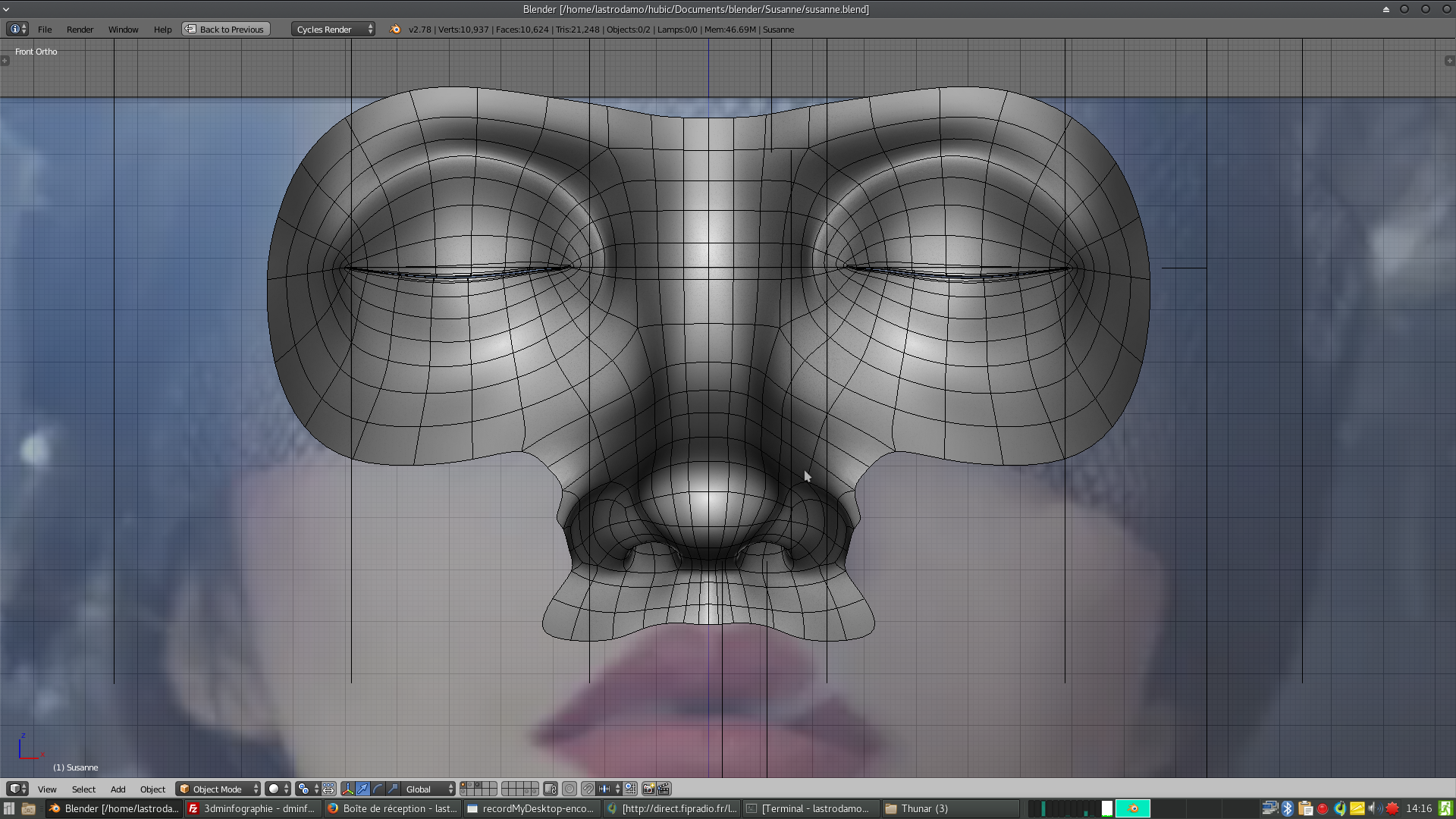Click the 14:16 clock
The height and width of the screenshot is (819, 1456).
1419,808
